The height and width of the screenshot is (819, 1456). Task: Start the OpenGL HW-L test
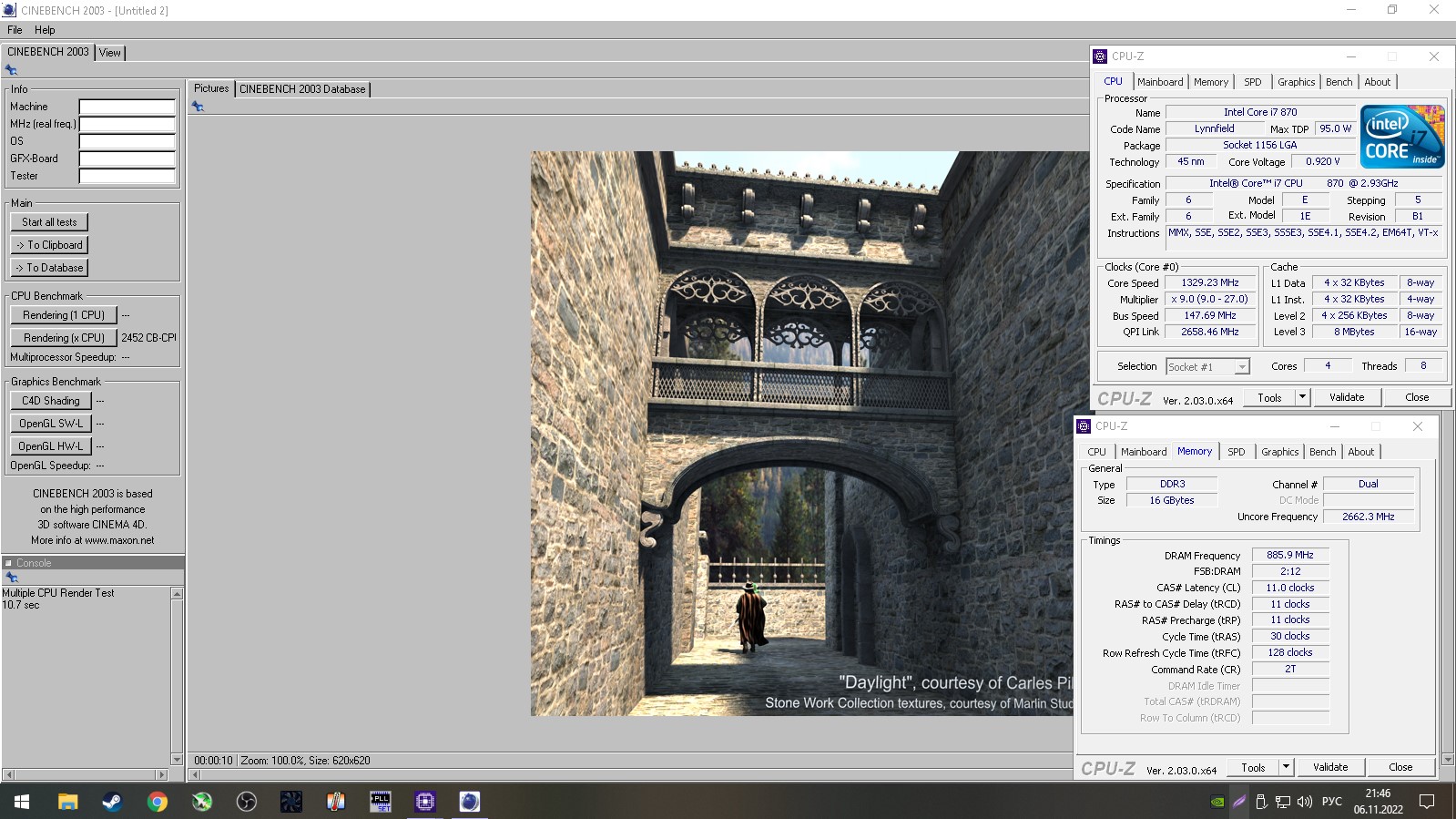pyautogui.click(x=51, y=446)
